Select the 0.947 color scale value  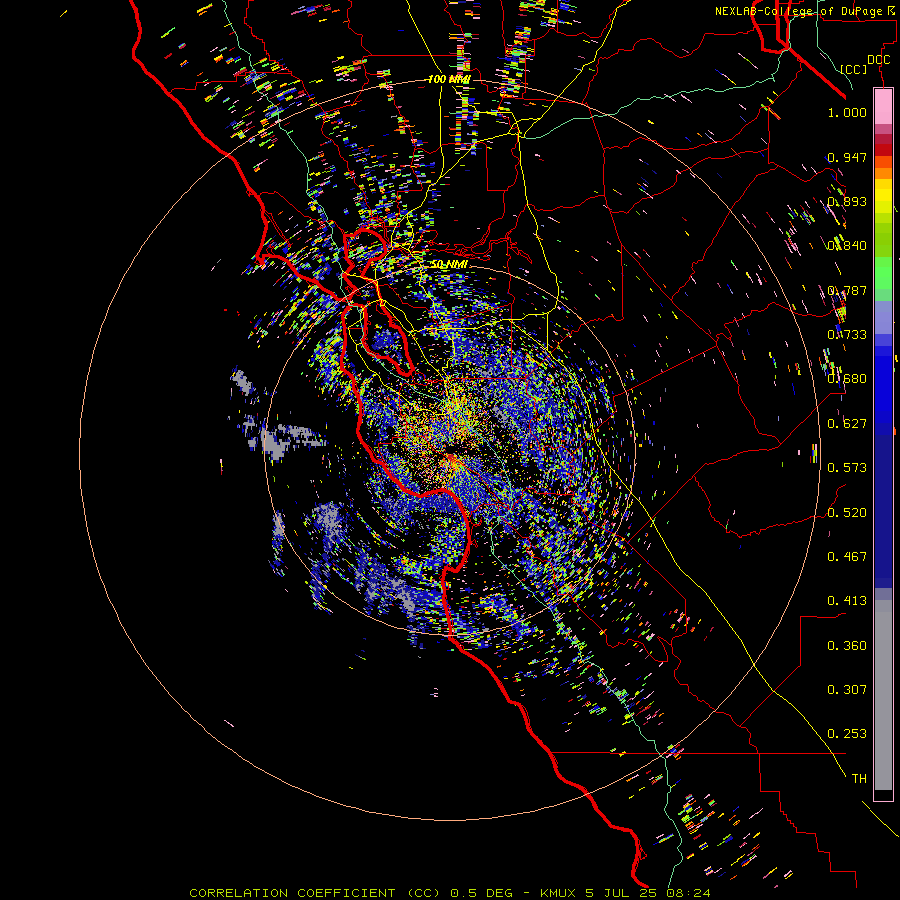pos(847,157)
